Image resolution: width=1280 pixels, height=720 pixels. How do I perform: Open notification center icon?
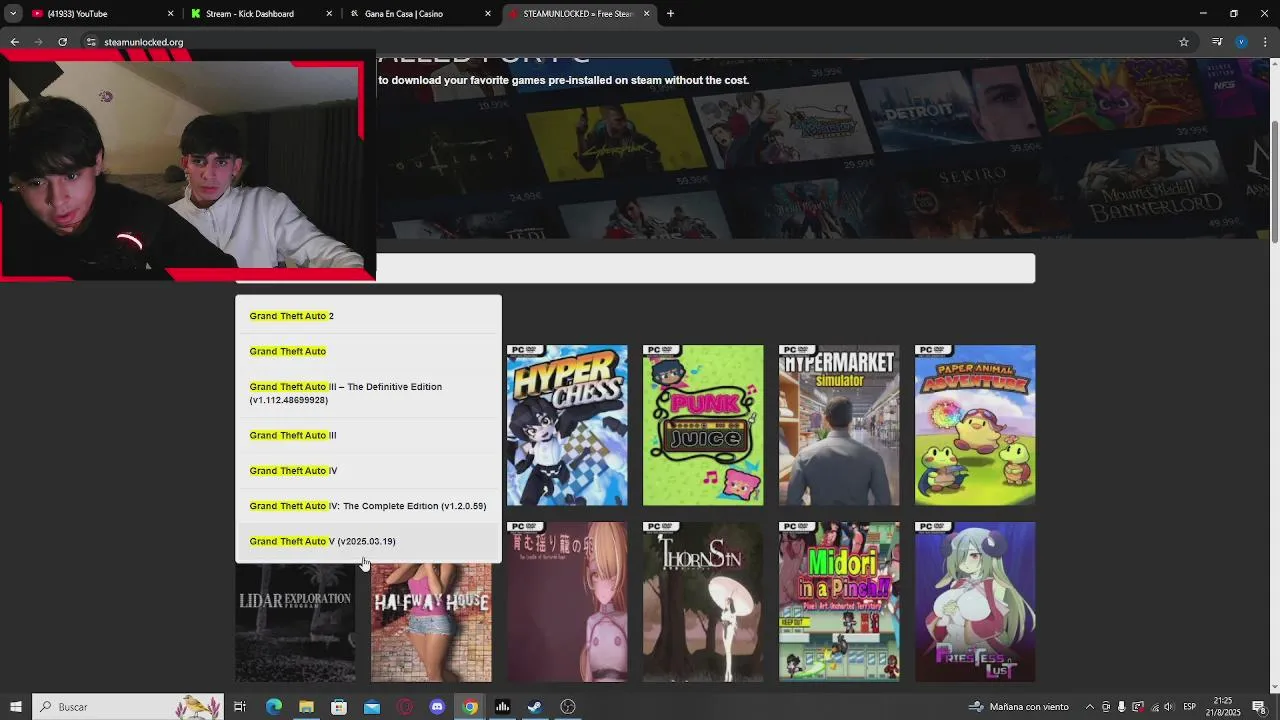click(x=1259, y=707)
